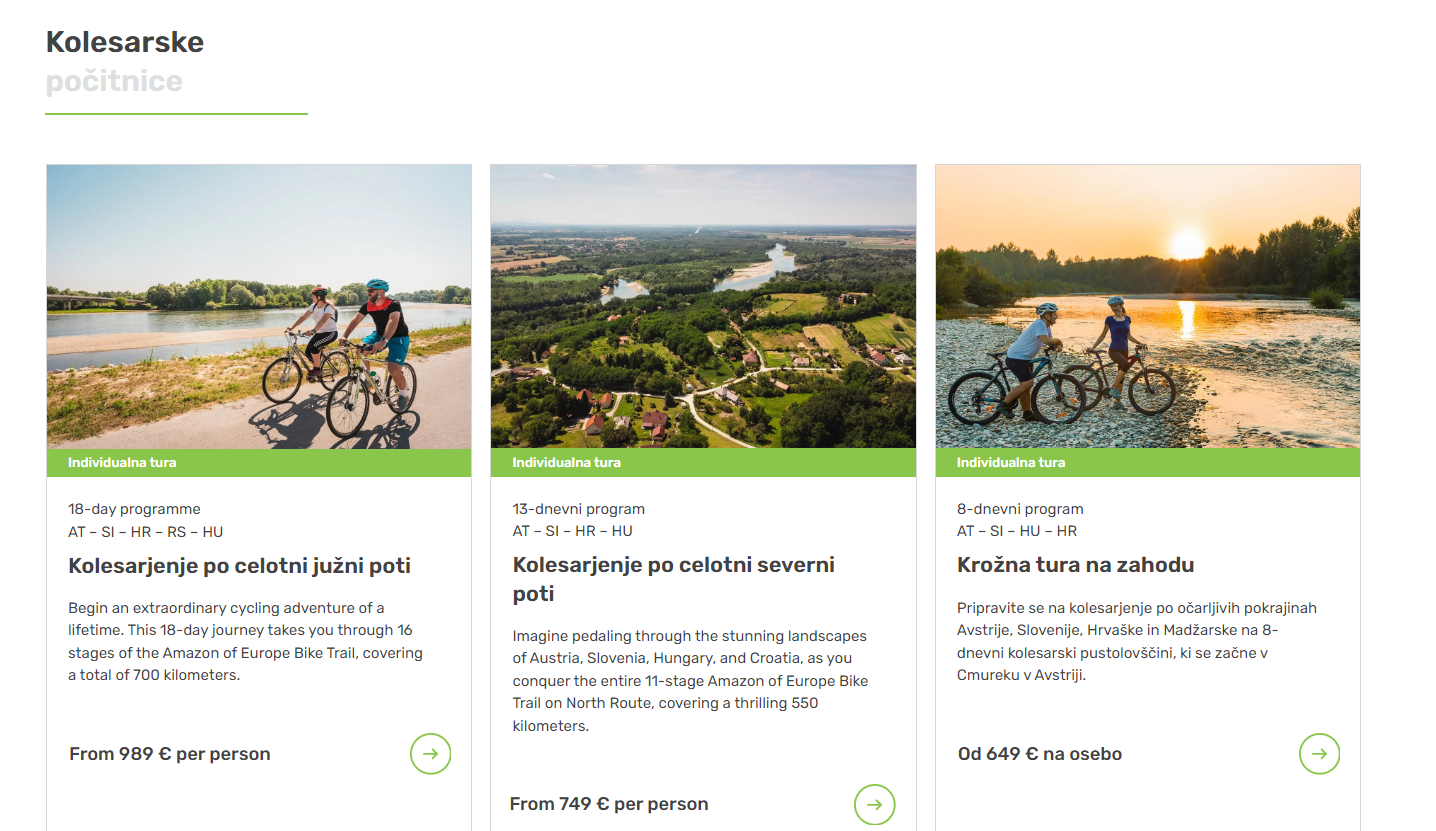Click the 18-day programme text
Viewport: 1436px width, 831px height.
[x=134, y=509]
